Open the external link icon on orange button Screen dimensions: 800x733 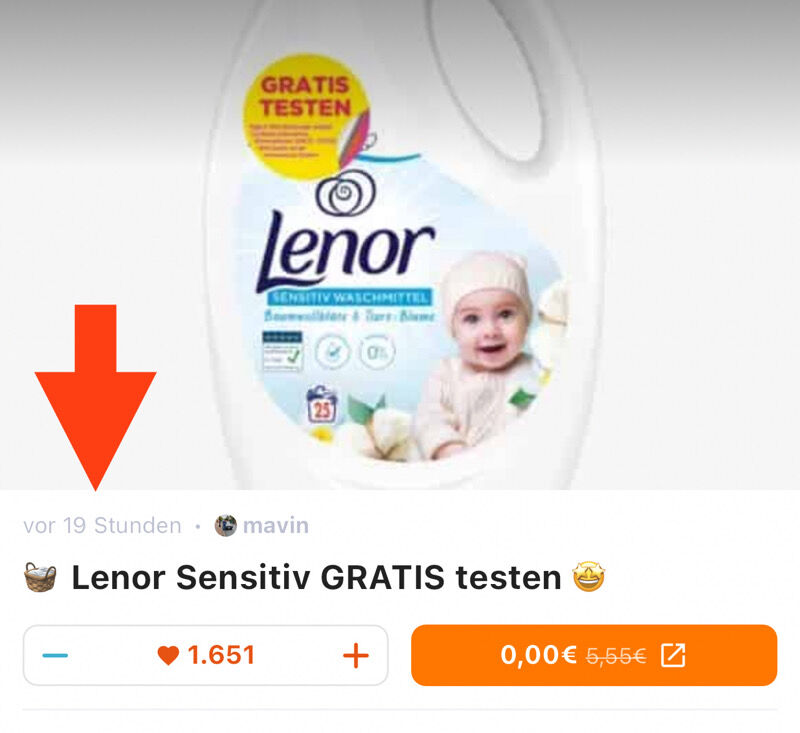(673, 655)
